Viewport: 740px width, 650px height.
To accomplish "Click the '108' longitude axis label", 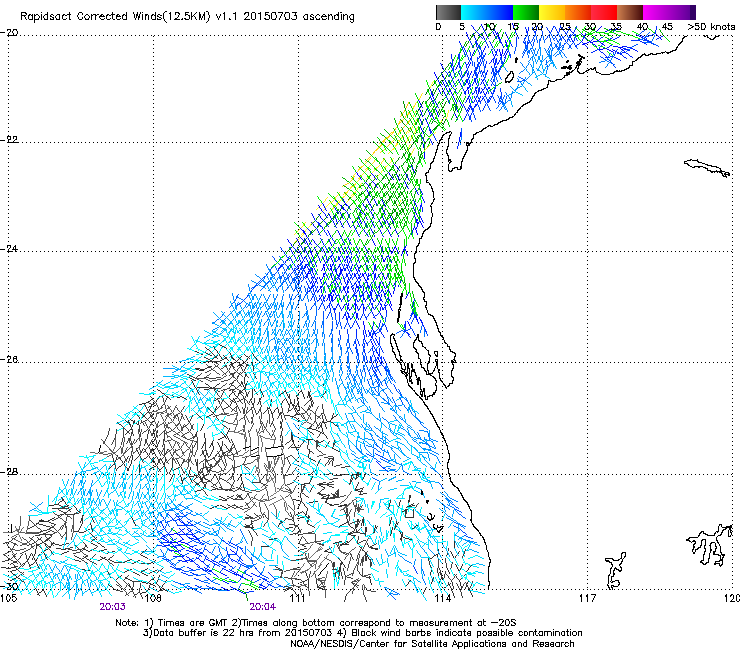I will click(153, 598).
